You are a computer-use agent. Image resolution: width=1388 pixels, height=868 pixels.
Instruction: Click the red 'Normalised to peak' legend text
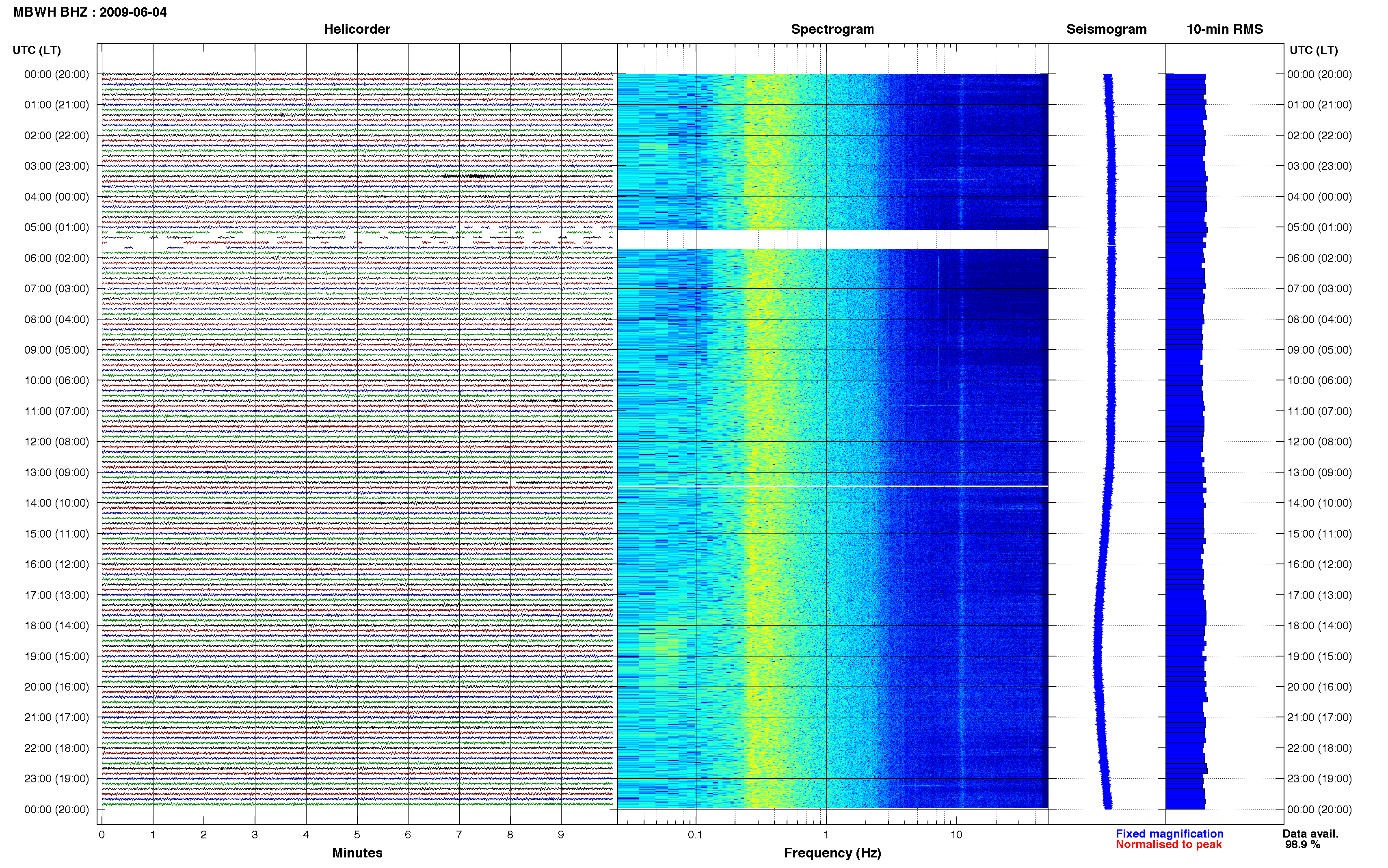(1169, 844)
